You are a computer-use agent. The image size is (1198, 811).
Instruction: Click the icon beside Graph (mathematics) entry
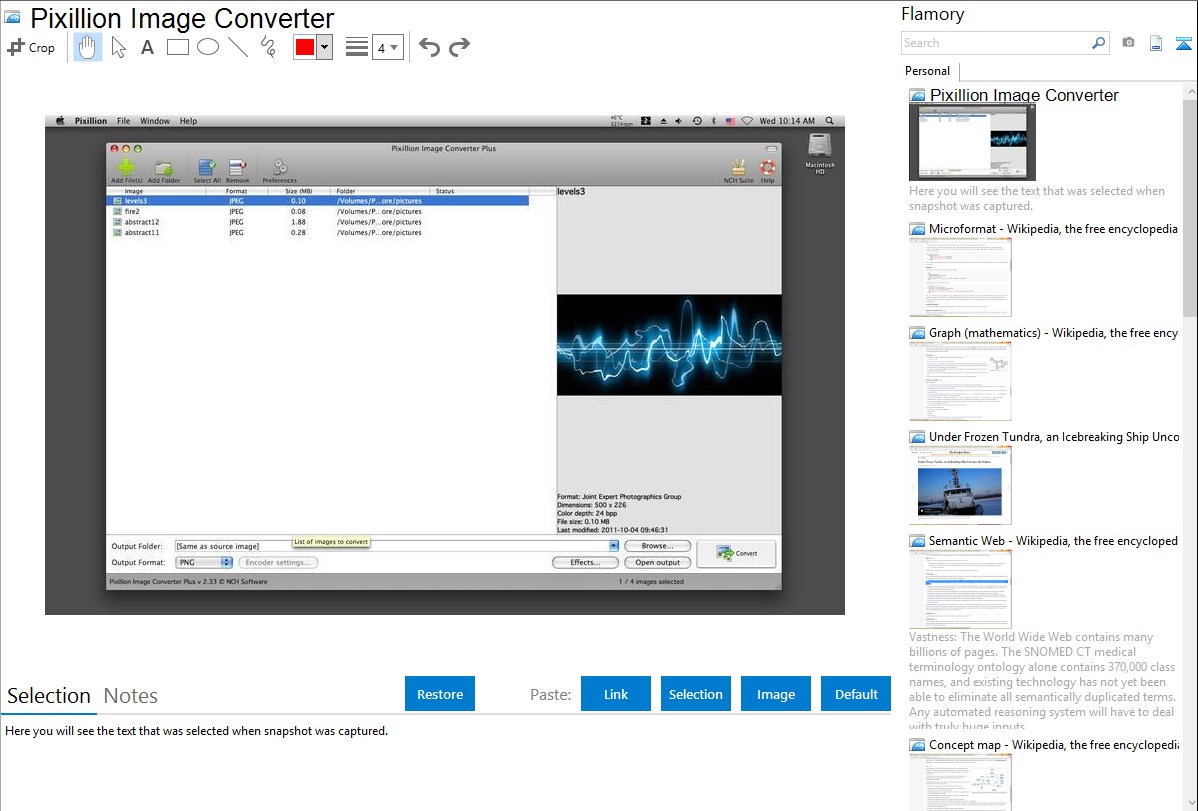917,333
